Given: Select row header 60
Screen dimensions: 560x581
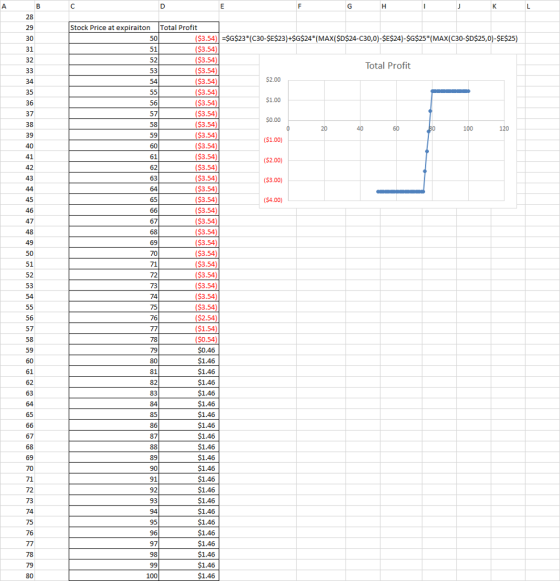Looking at the screenshot, I should click(x=17, y=361).
